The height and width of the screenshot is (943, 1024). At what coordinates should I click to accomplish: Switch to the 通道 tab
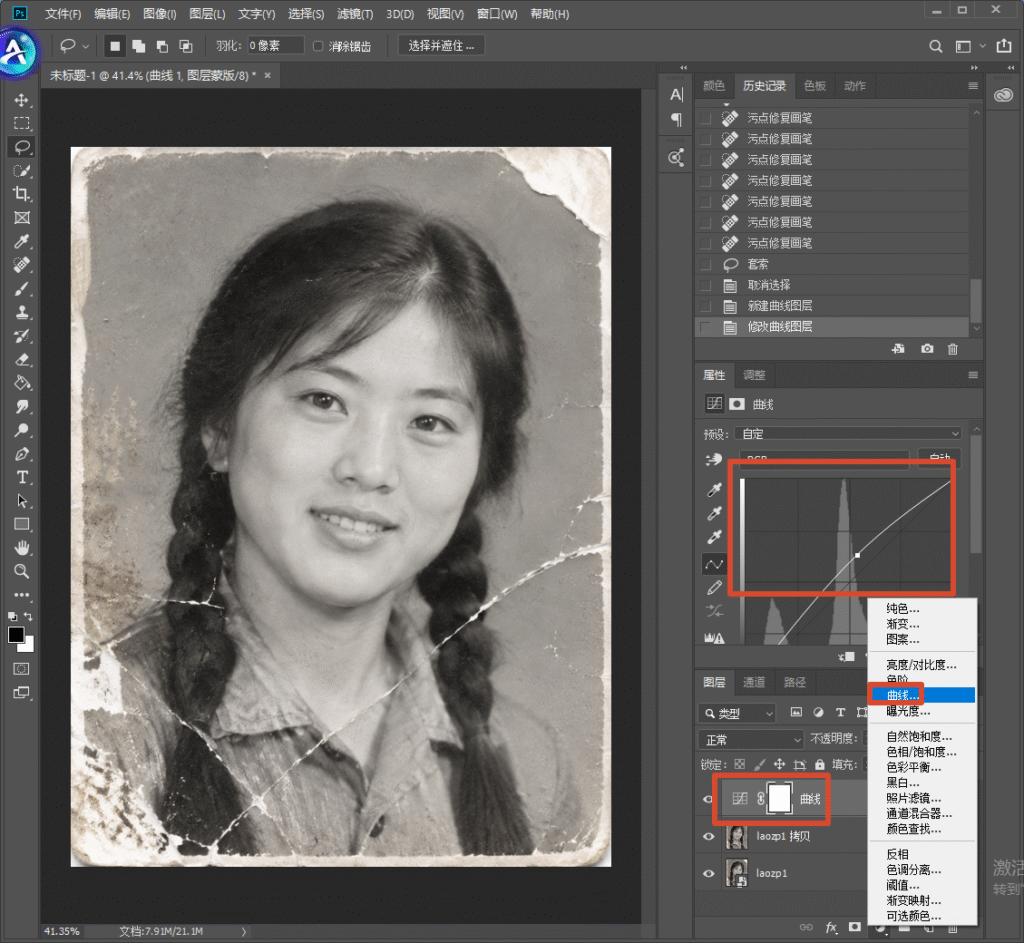[754, 682]
